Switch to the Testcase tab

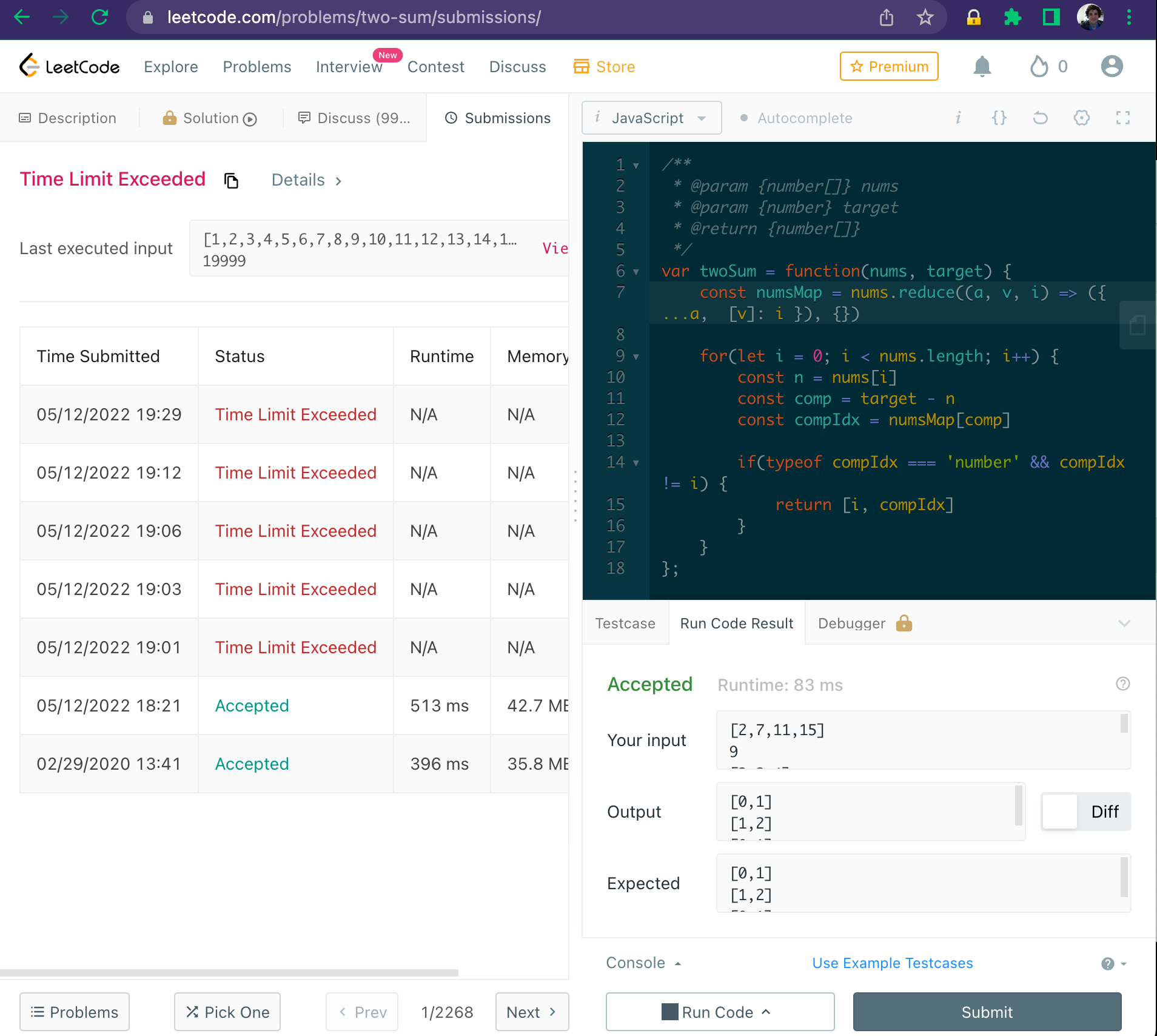(625, 623)
